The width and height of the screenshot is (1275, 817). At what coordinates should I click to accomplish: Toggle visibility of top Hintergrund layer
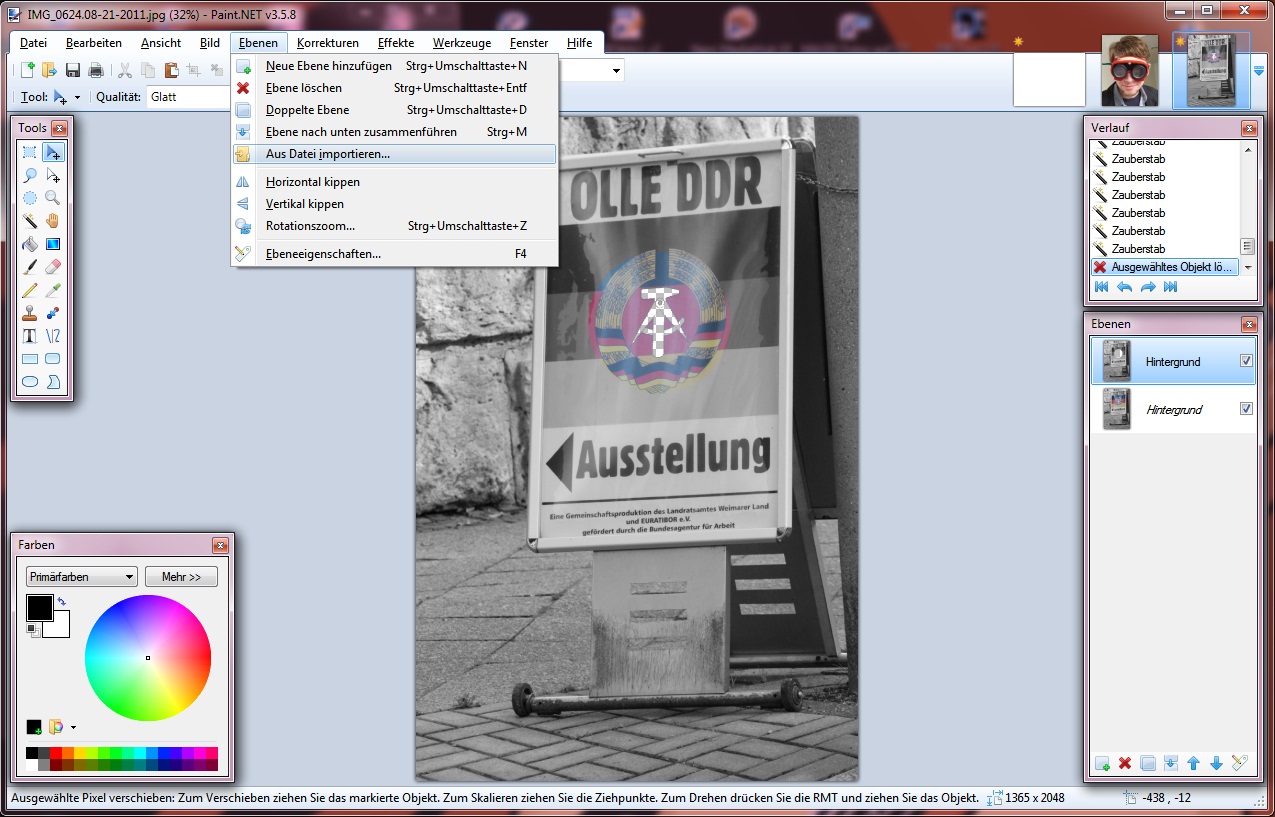point(1246,361)
